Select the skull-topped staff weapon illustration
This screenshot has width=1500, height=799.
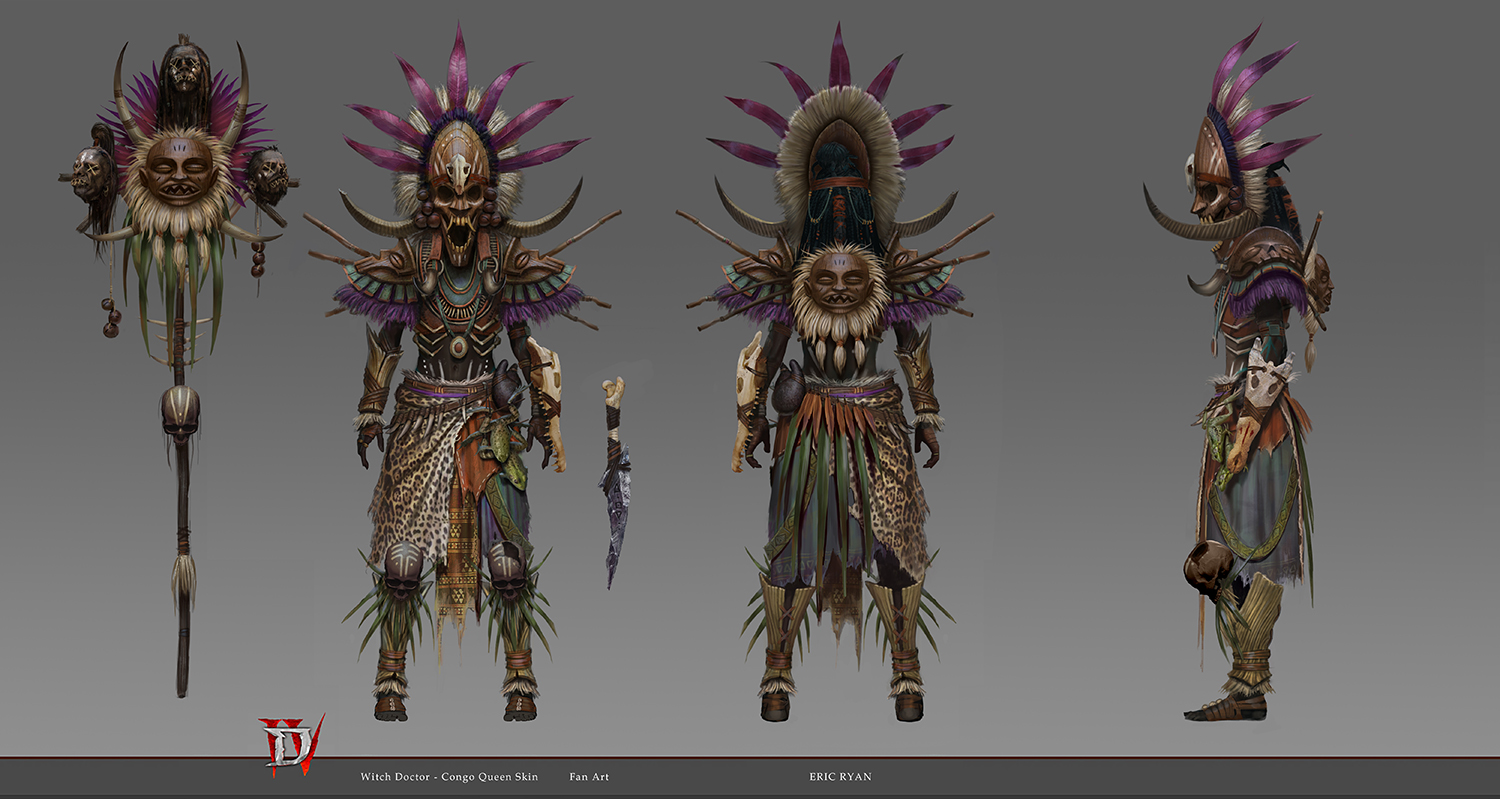tap(179, 365)
